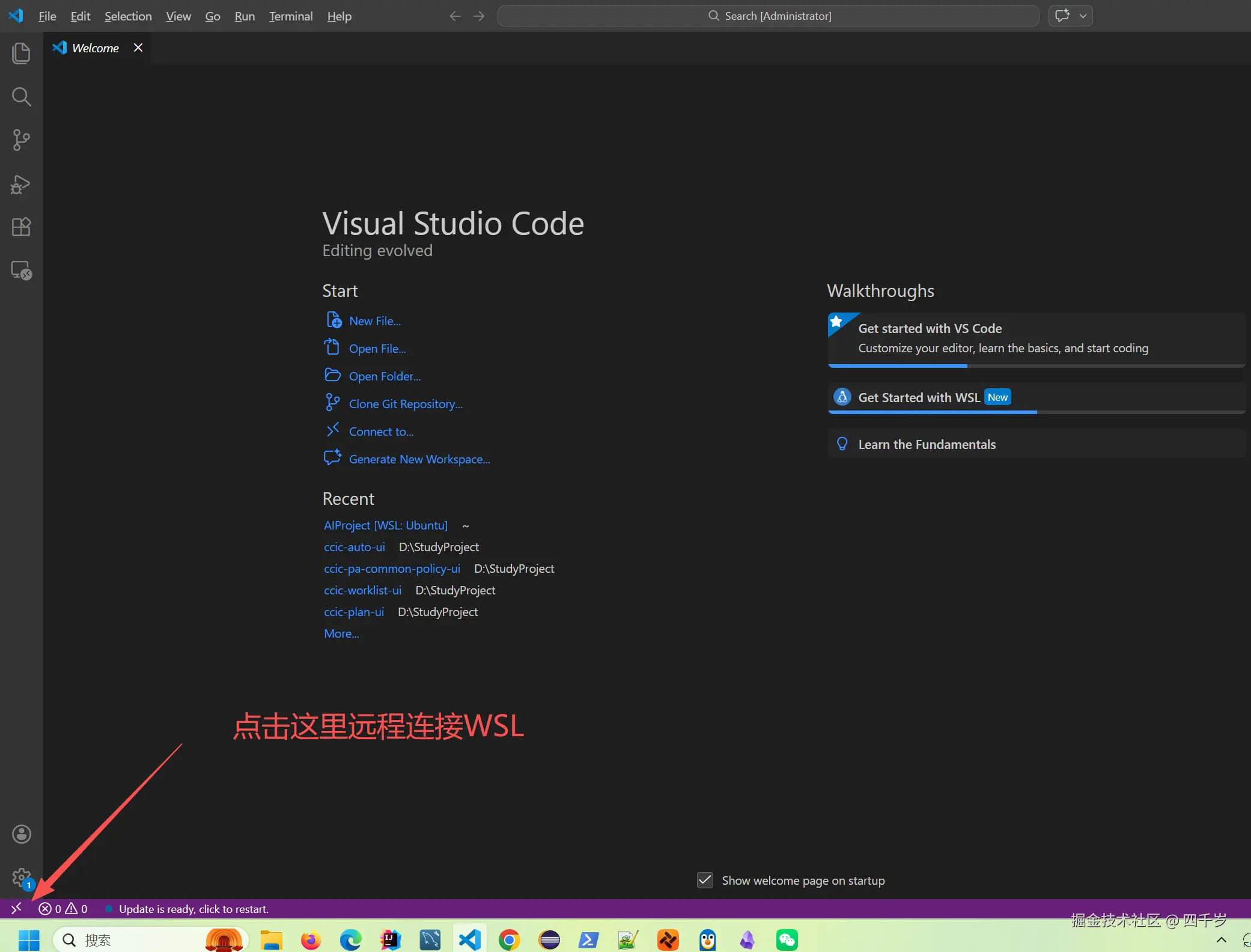Image resolution: width=1251 pixels, height=952 pixels.
Task: Expand hidden icons in the system tray
Action: (1222, 939)
